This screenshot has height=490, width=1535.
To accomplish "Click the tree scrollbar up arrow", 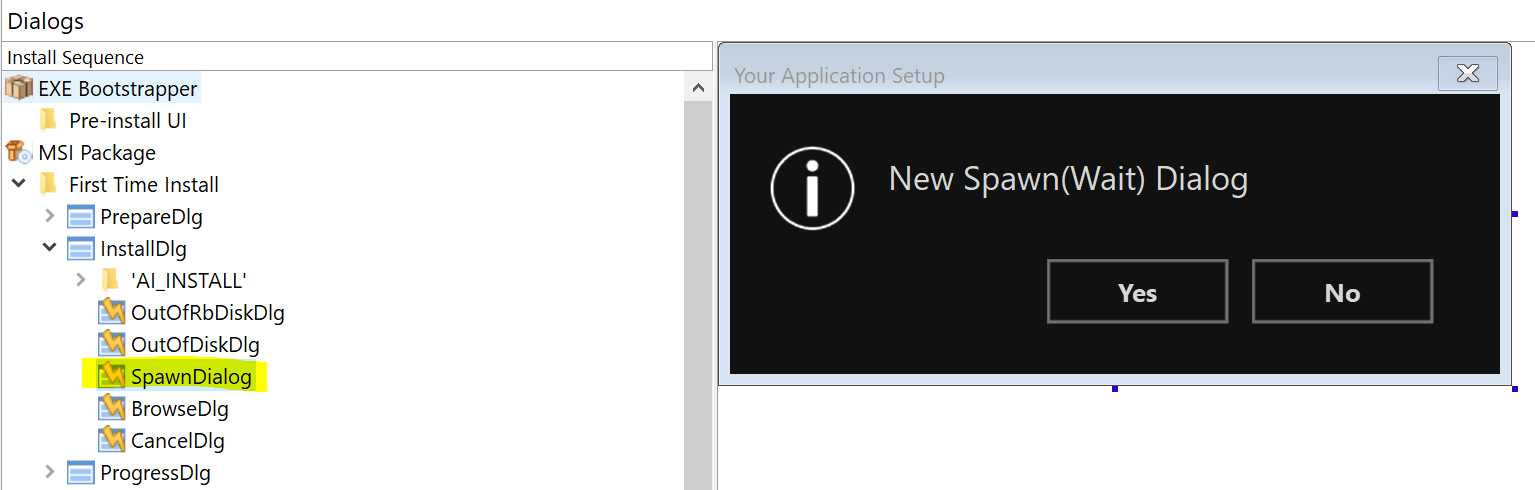I will (698, 88).
